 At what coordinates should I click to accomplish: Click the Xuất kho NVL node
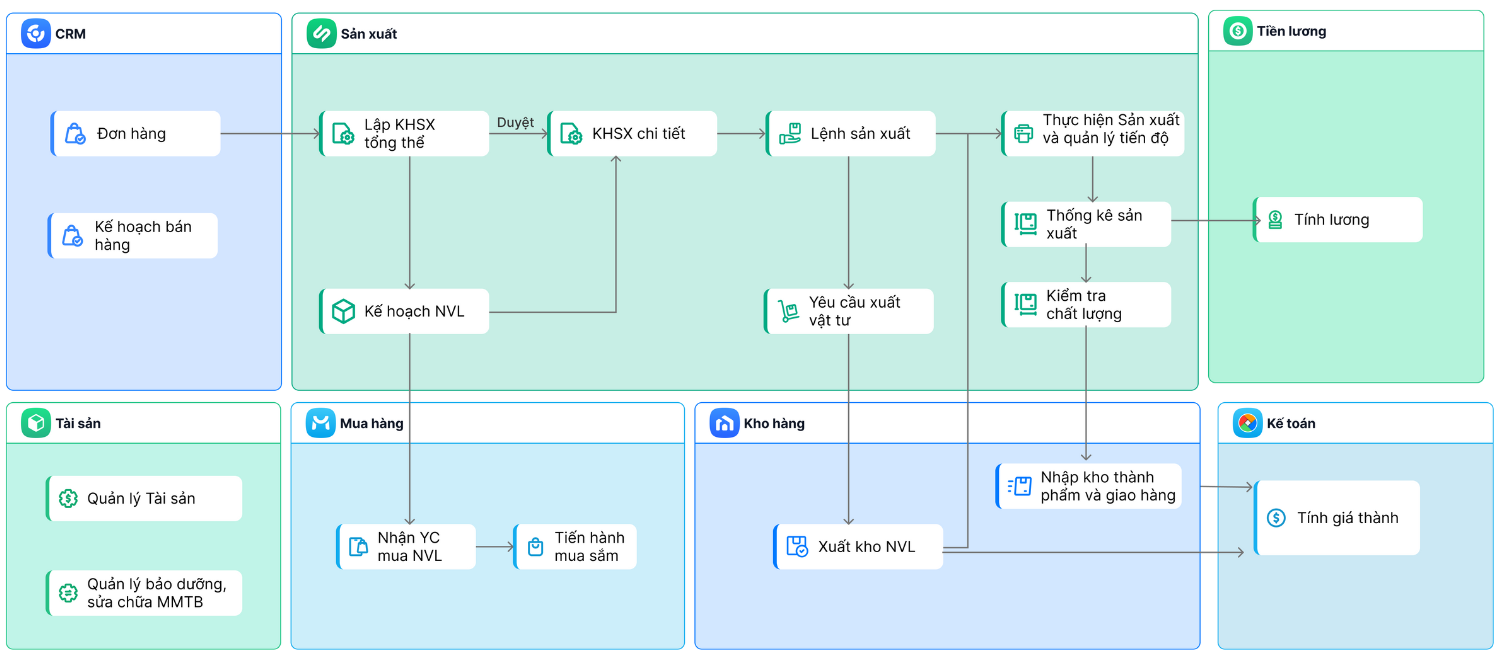tap(858, 547)
